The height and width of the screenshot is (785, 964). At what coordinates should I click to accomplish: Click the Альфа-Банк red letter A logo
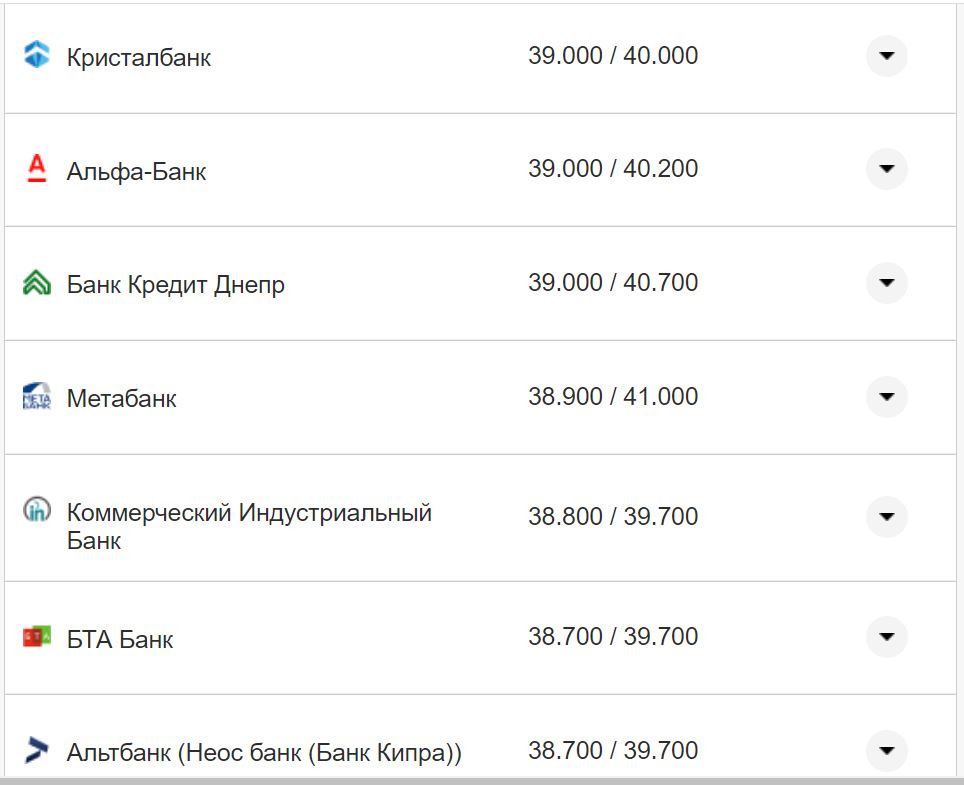pos(38,169)
